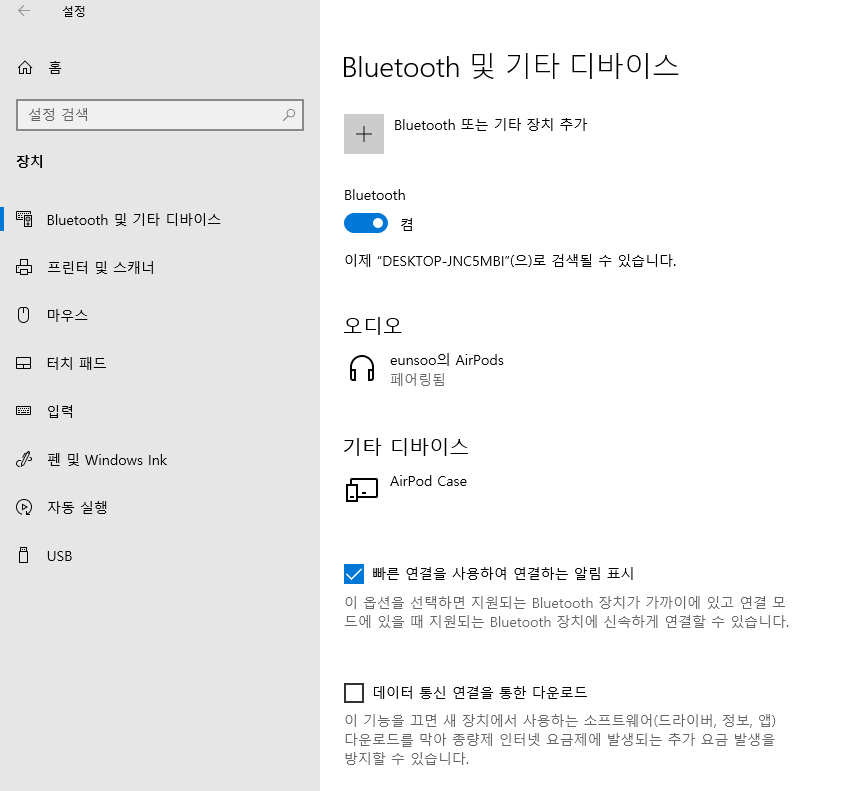
Task: Click the pen icon for 펜 및 Windows Ink
Action: (x=23, y=459)
